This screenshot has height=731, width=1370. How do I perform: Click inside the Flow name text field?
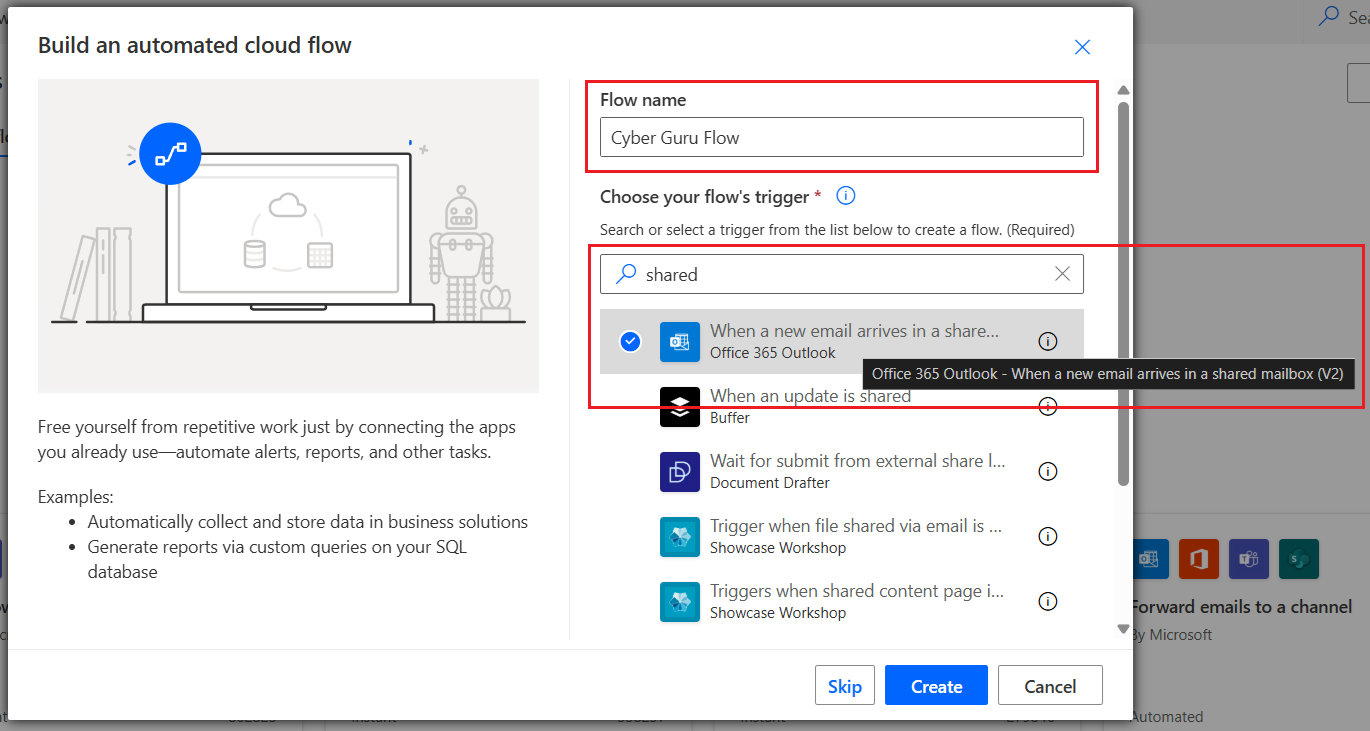(x=841, y=138)
